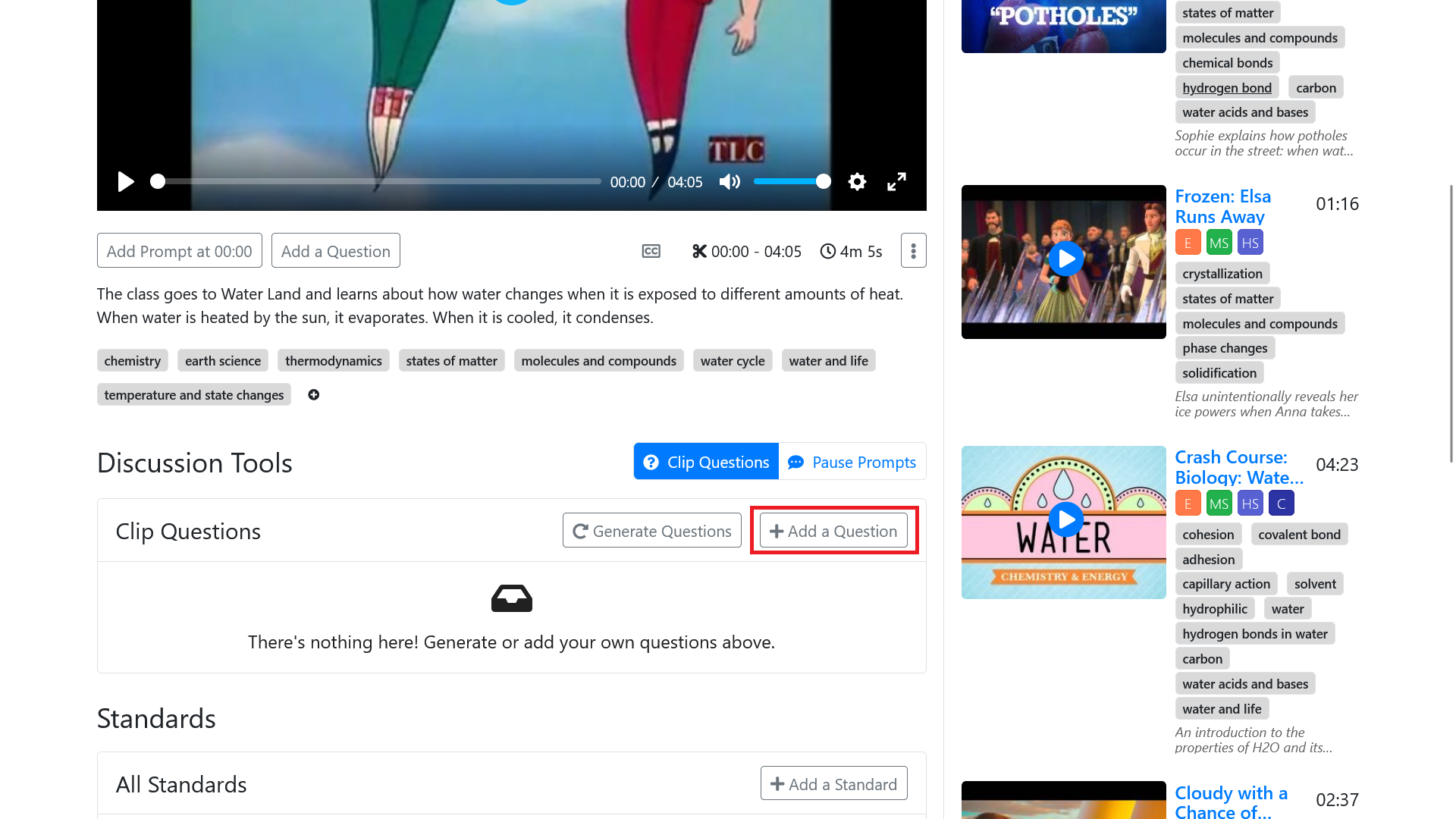
Task: Click the empty inbox tray icon
Action: coord(512,598)
